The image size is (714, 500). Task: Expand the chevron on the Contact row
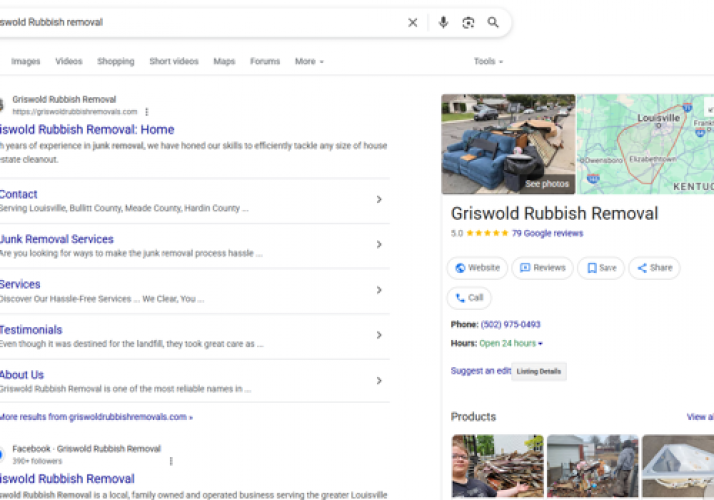(x=379, y=199)
